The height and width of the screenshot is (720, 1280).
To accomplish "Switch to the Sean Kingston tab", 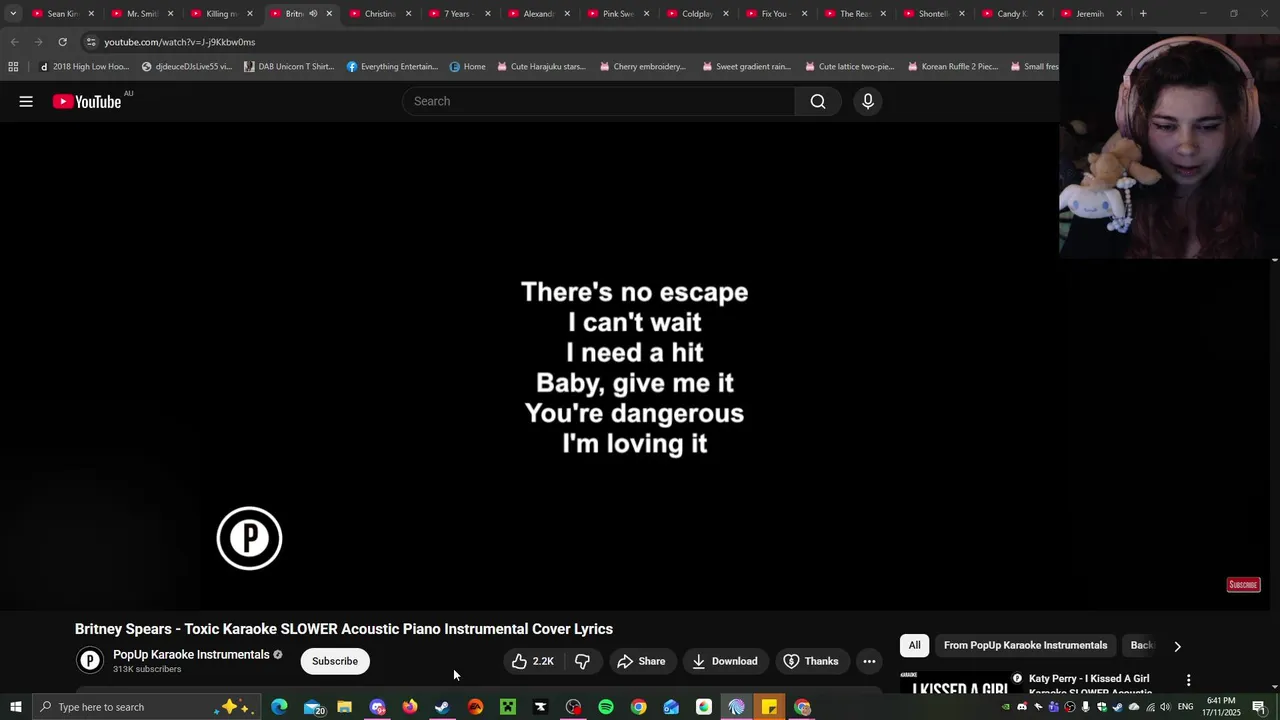I will click(x=62, y=14).
